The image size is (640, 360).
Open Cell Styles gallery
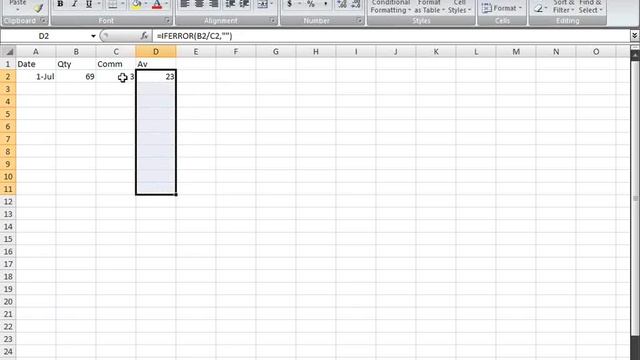(x=460, y=7)
